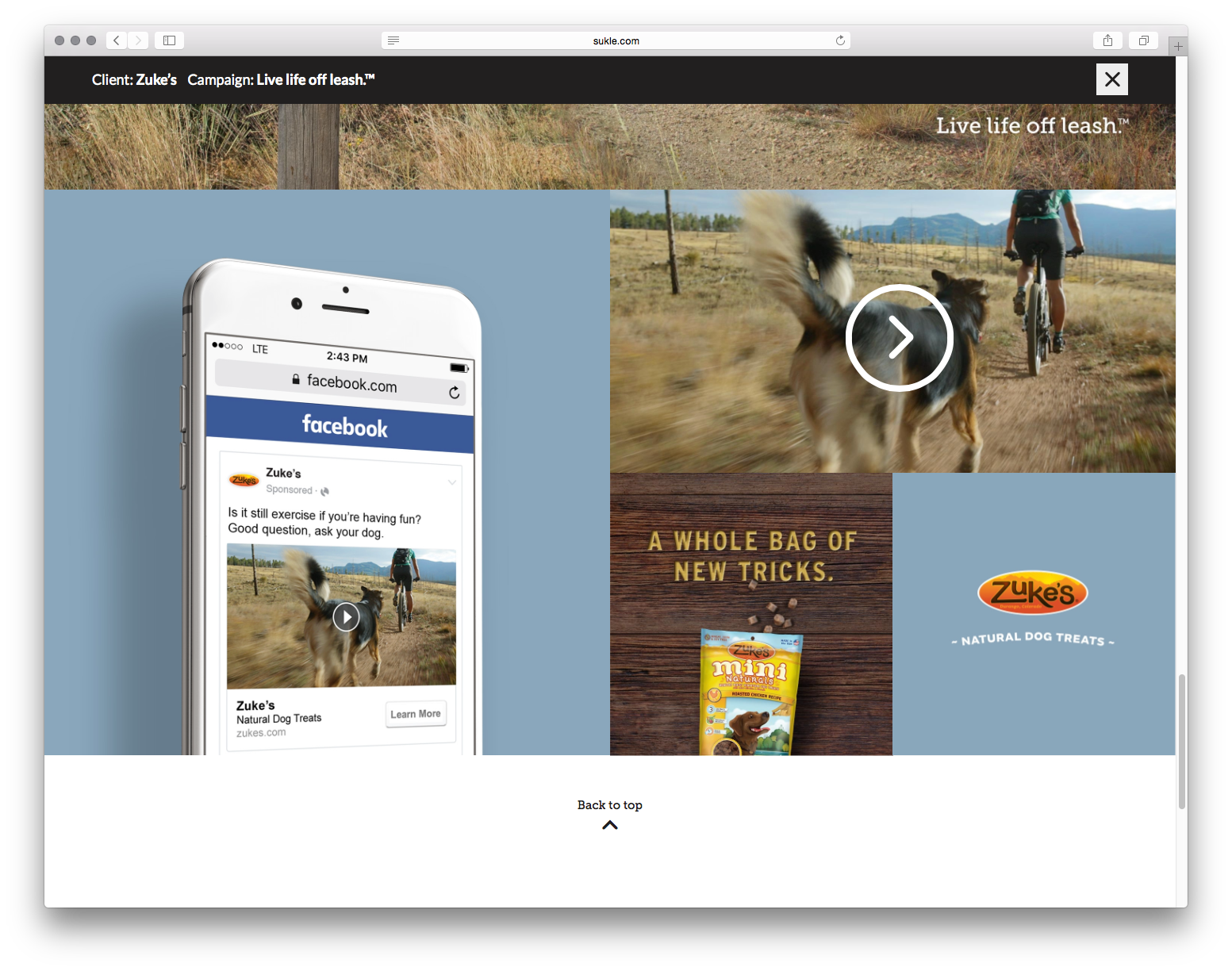Toggle the Safari sidebar button
1232x971 pixels.
click(x=169, y=40)
